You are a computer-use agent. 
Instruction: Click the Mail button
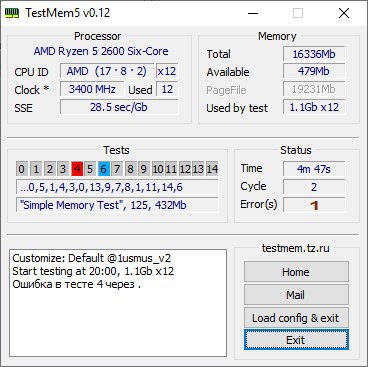pyautogui.click(x=296, y=295)
